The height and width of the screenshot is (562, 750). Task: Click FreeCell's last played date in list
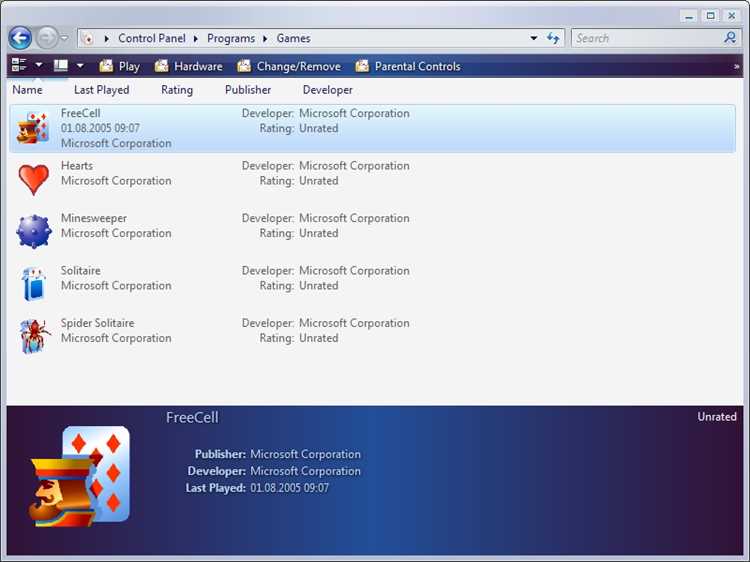[100, 128]
